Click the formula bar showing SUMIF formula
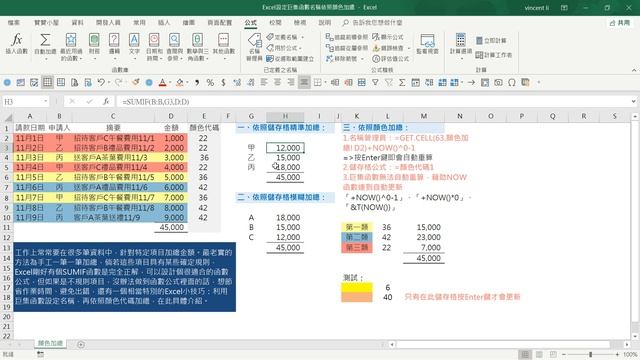This screenshot has width=640, height=360. pyautogui.click(x=372, y=101)
